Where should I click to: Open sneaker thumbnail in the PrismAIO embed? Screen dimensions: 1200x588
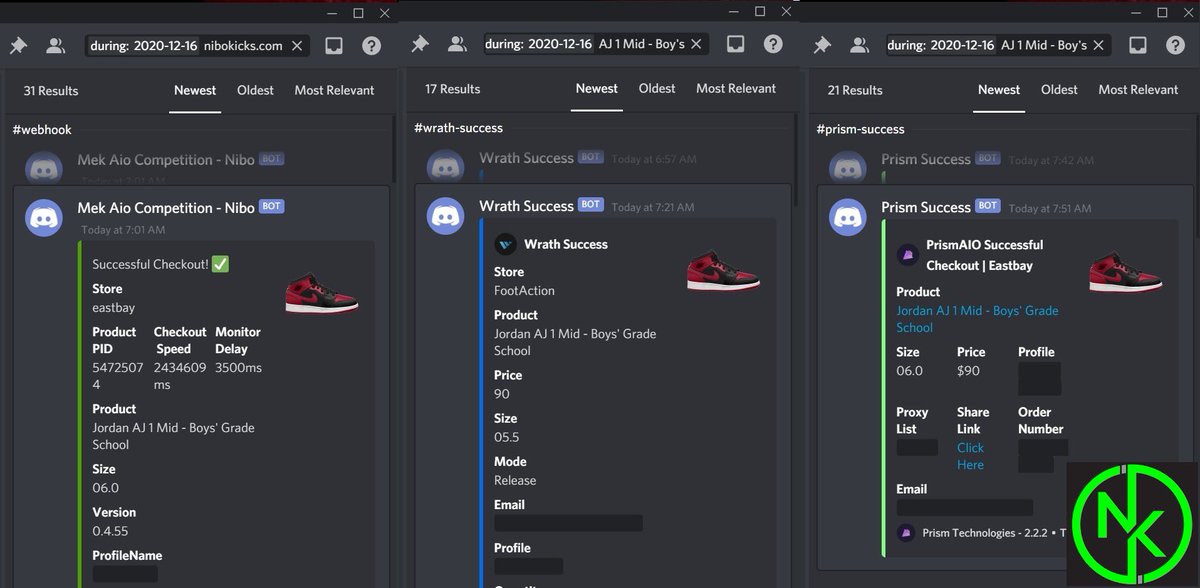click(1126, 269)
